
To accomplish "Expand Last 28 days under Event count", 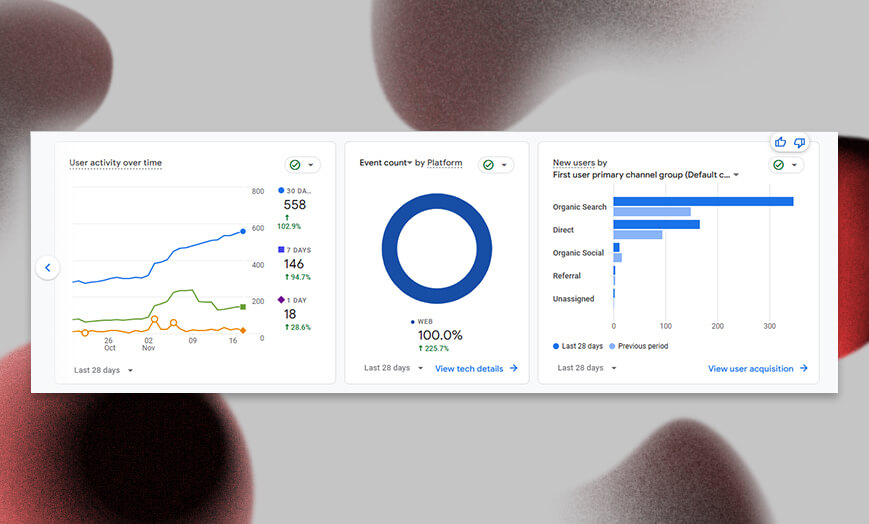I will [393, 368].
